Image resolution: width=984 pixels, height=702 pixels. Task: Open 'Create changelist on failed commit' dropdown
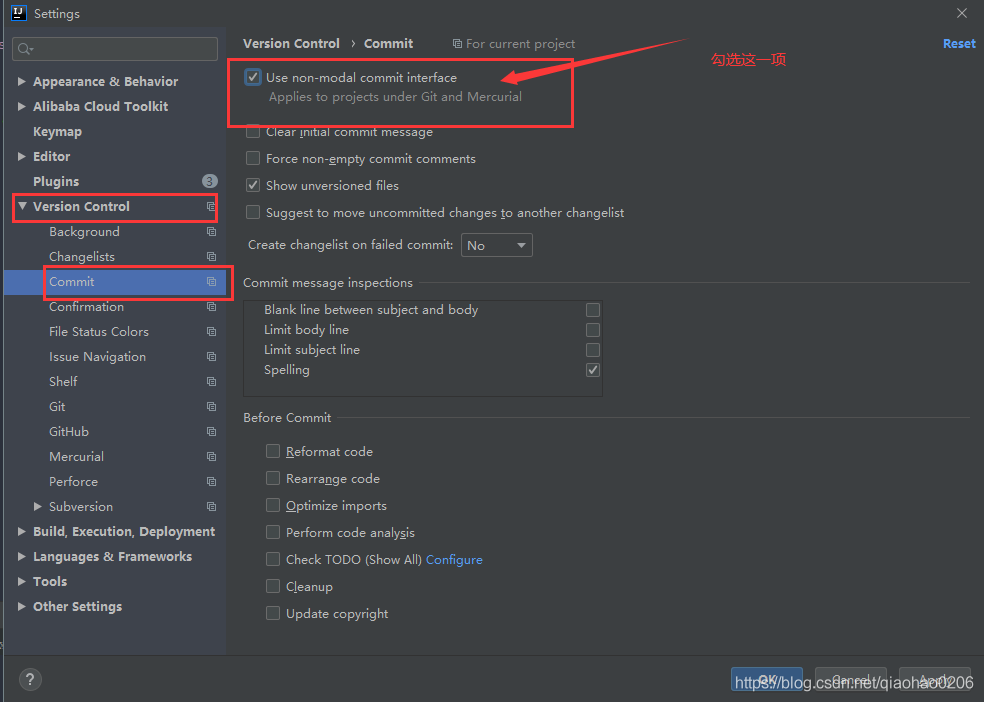click(496, 245)
